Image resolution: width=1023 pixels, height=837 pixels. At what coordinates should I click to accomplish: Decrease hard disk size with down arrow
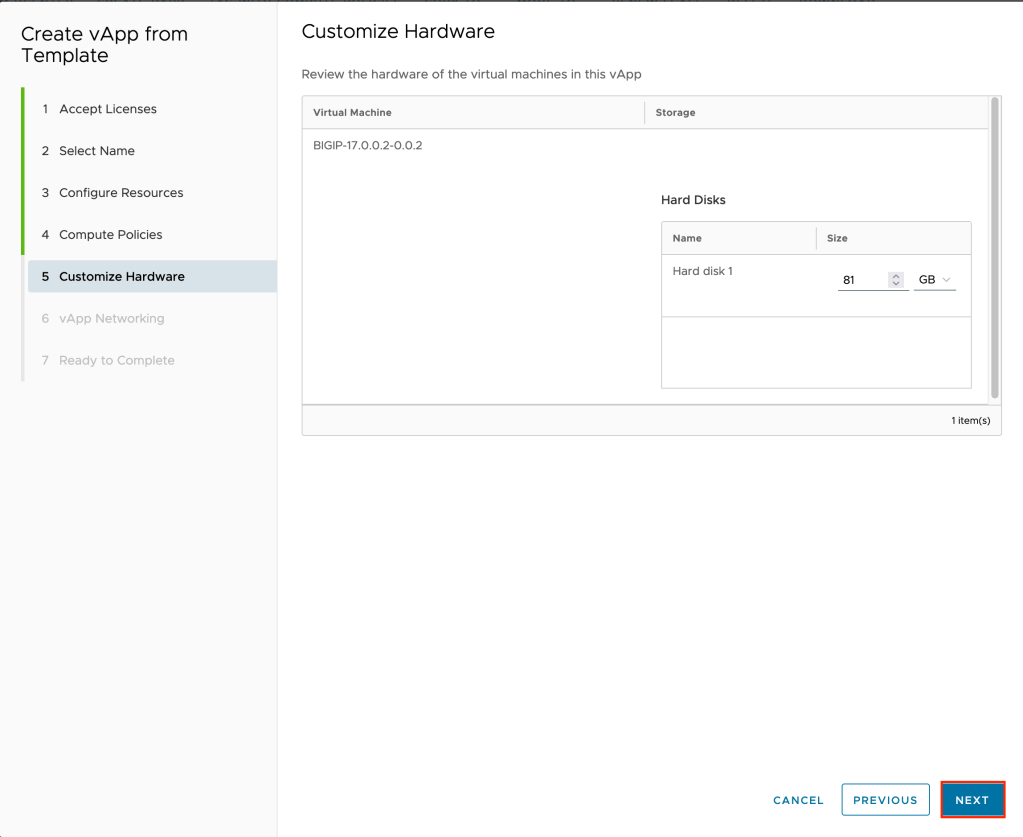pos(896,285)
